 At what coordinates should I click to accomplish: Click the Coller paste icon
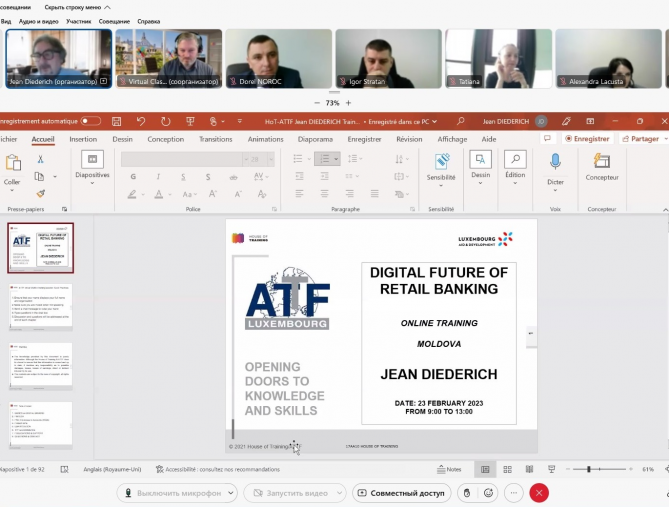tap(12, 165)
